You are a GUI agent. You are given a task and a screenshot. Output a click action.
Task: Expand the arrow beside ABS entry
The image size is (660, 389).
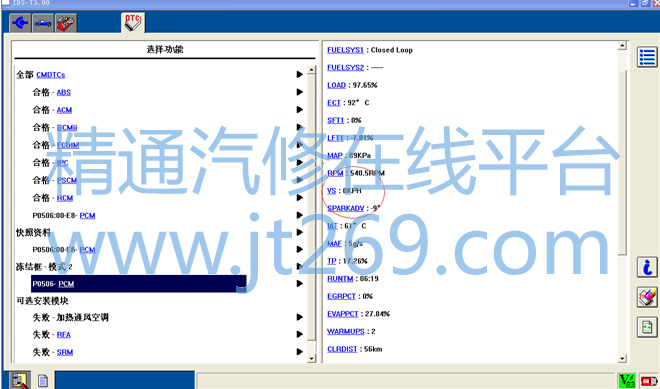pyautogui.click(x=300, y=92)
